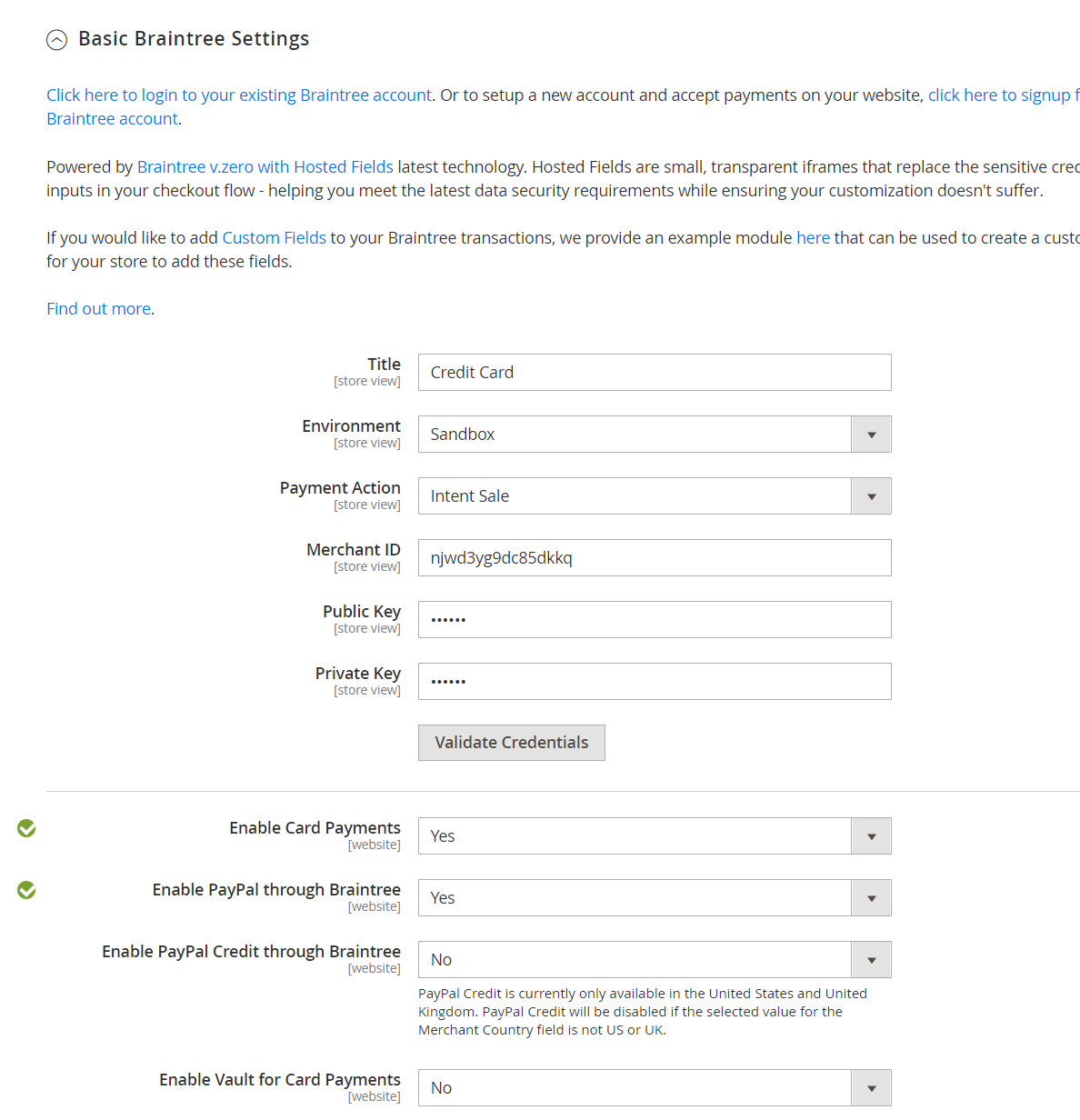The image size is (1080, 1120).
Task: Click the PayPal Credit availability note text
Action: 643,1012
